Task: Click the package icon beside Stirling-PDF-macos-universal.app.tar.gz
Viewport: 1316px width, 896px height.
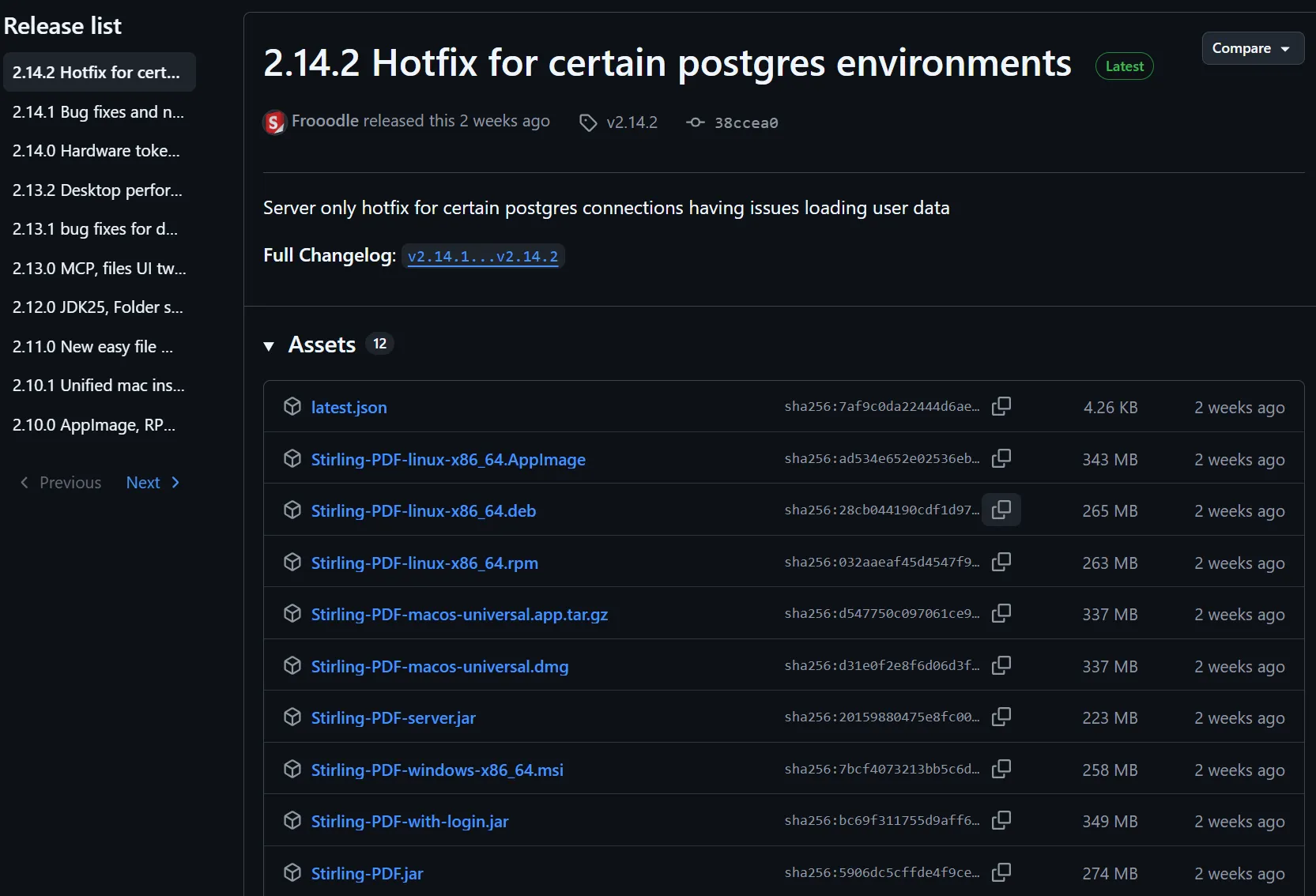Action: [x=292, y=613]
